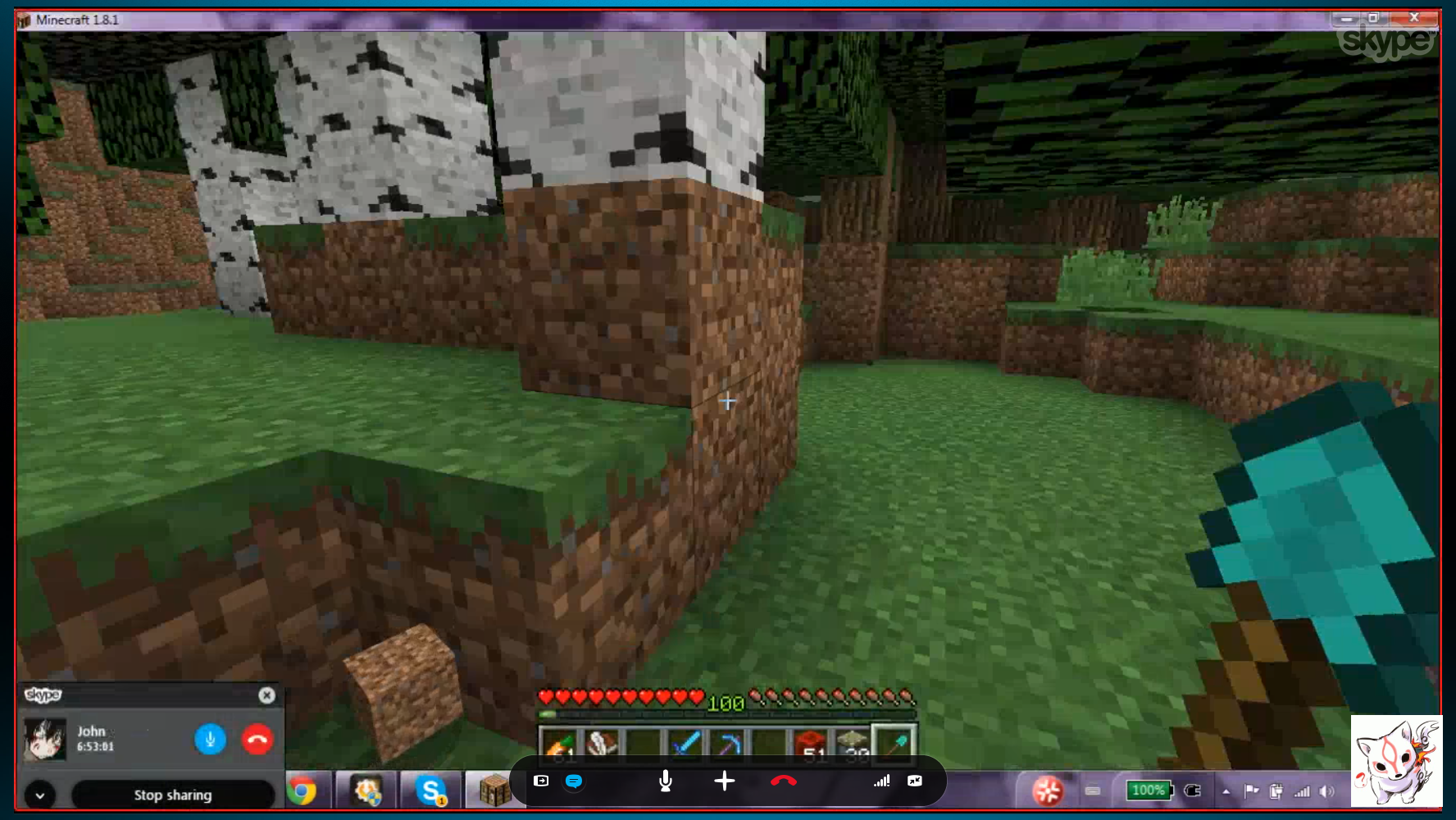Switch to the Minecraft taskbar item
Viewport: 1456px width, 820px height.
click(x=494, y=791)
